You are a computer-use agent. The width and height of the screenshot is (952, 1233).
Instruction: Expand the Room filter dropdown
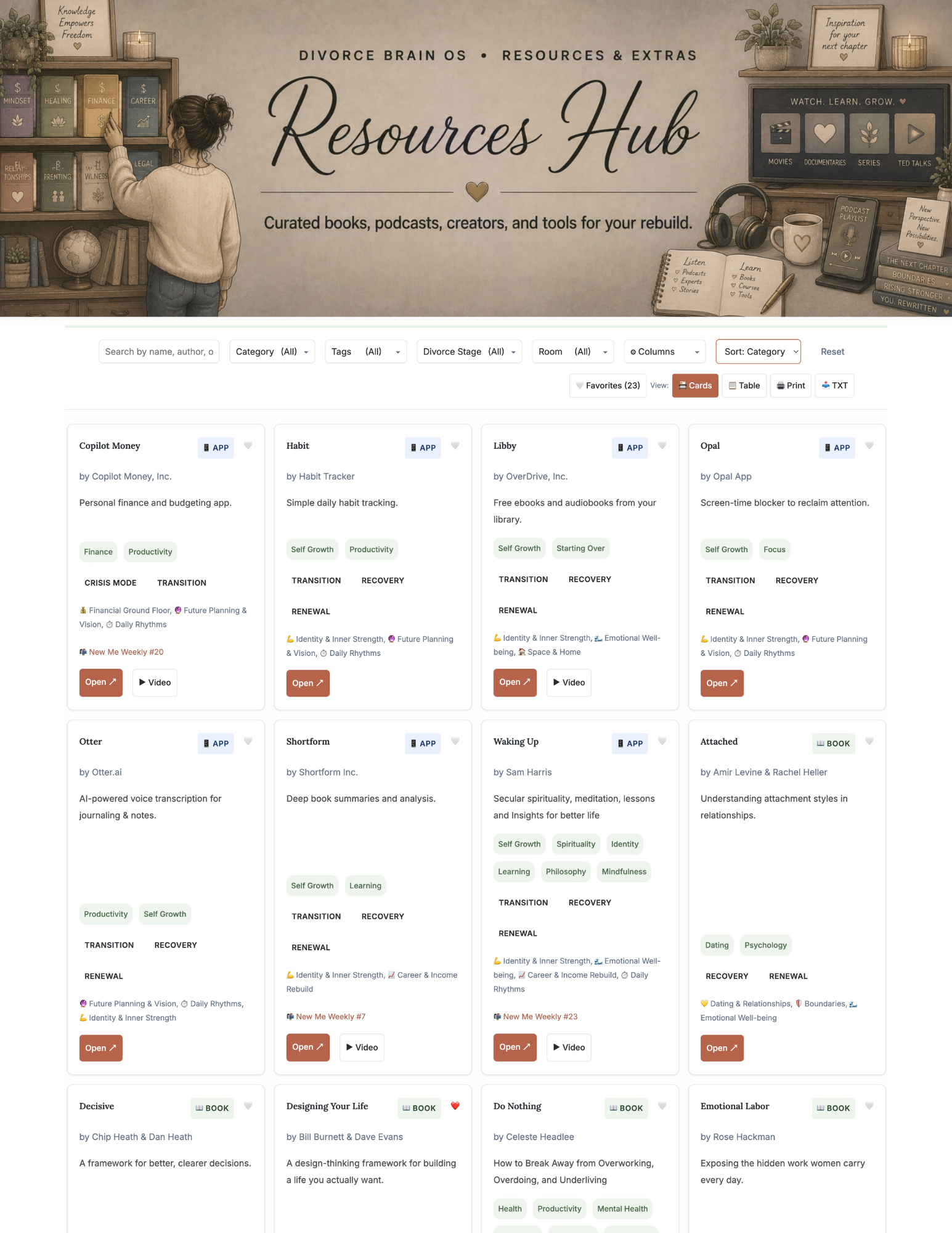click(573, 351)
